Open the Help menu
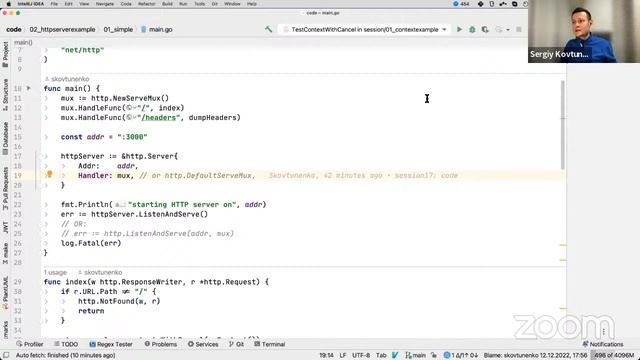The height and width of the screenshot is (360, 640). coord(251,4)
